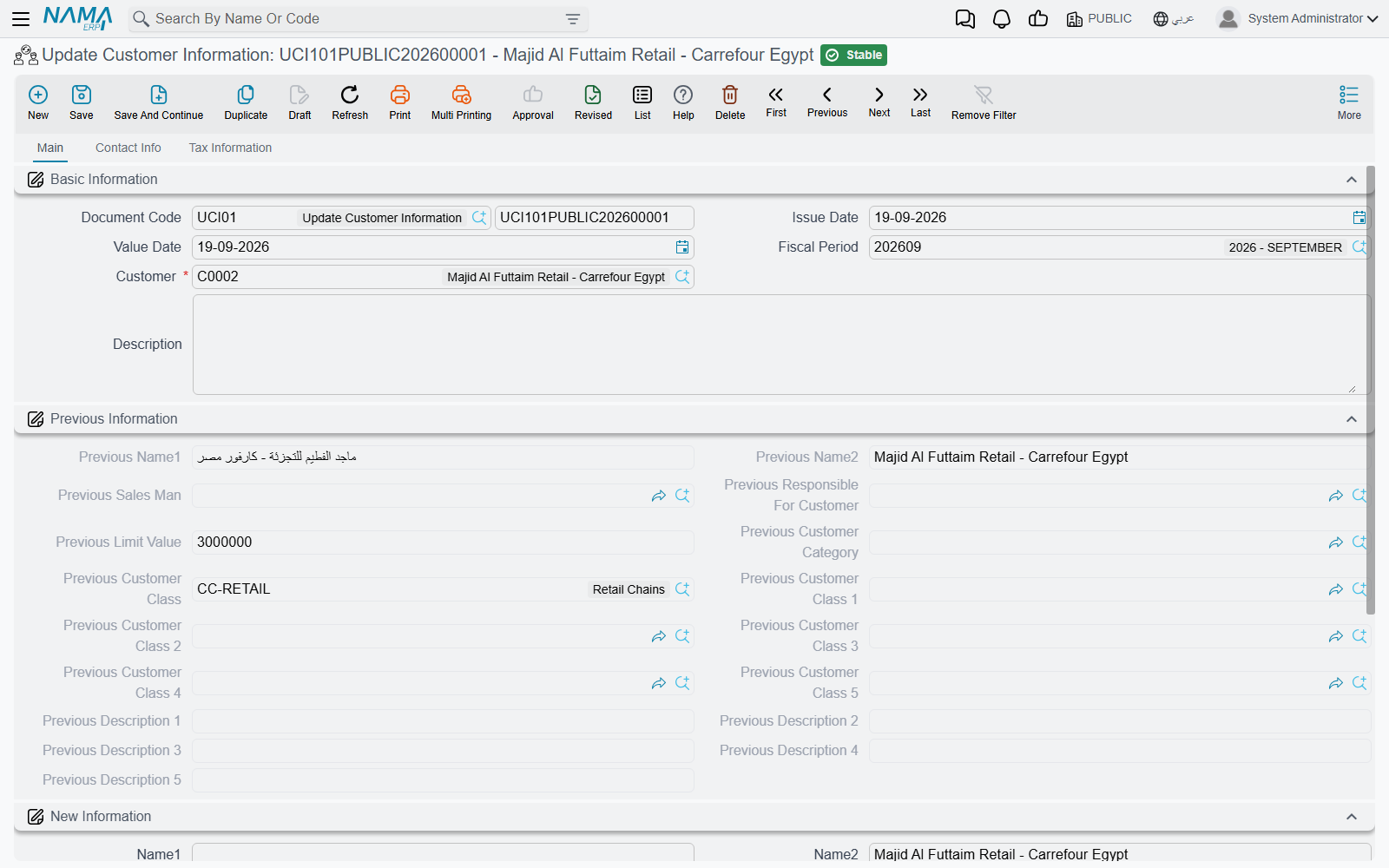Navigate to the Next record
The height and width of the screenshot is (868, 1389).
click(879, 102)
